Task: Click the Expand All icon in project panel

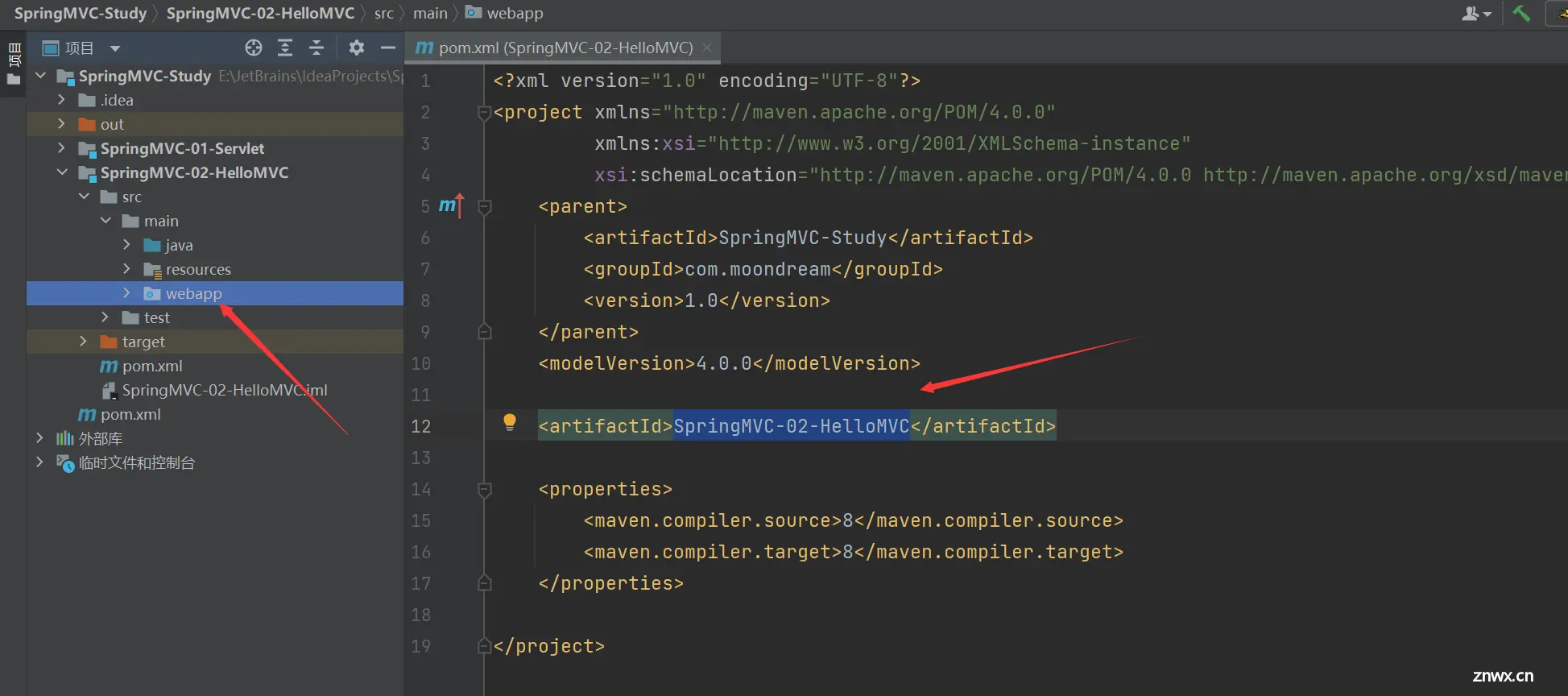Action: click(285, 48)
